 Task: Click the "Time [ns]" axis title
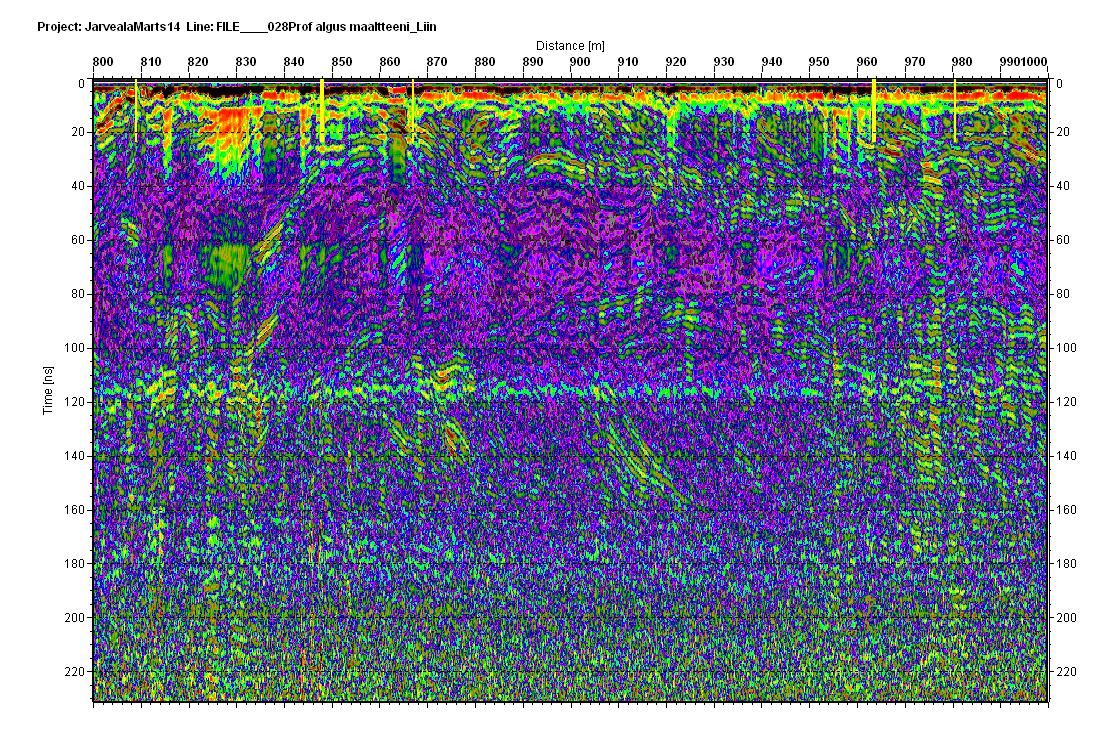pos(48,390)
